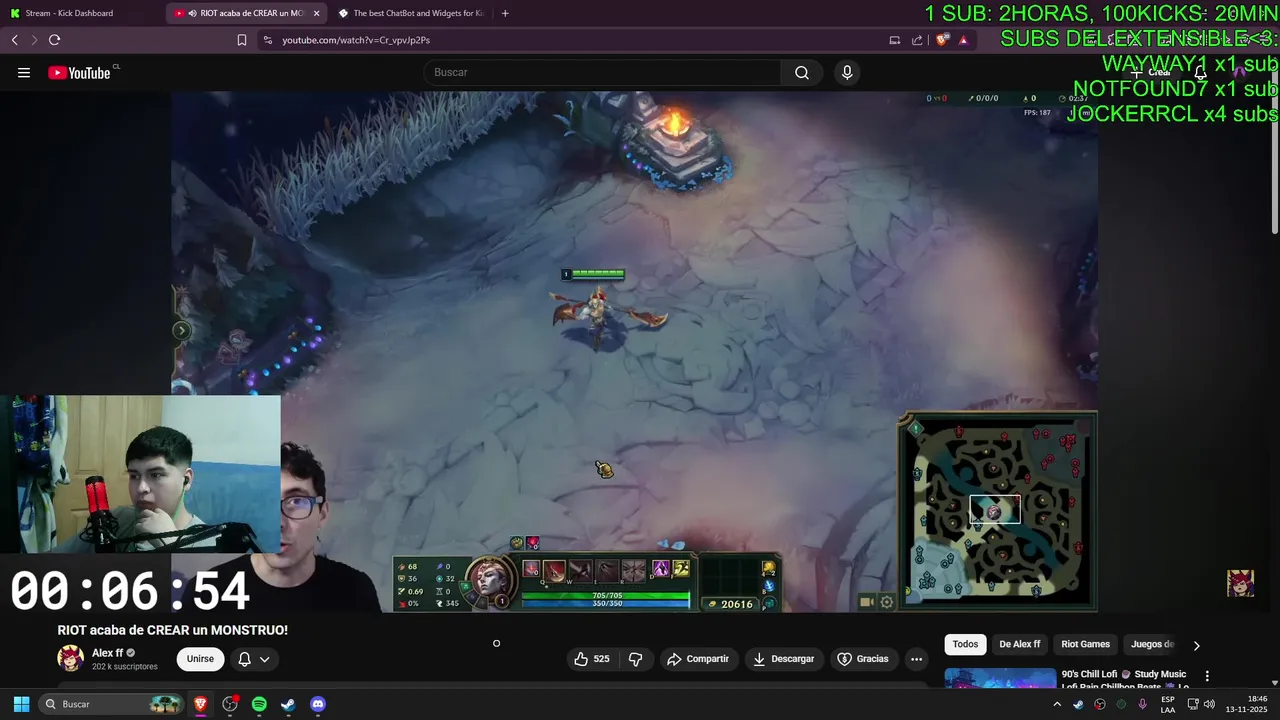The width and height of the screenshot is (1280, 720).
Task: Click the Descargar download button
Action: (784, 659)
